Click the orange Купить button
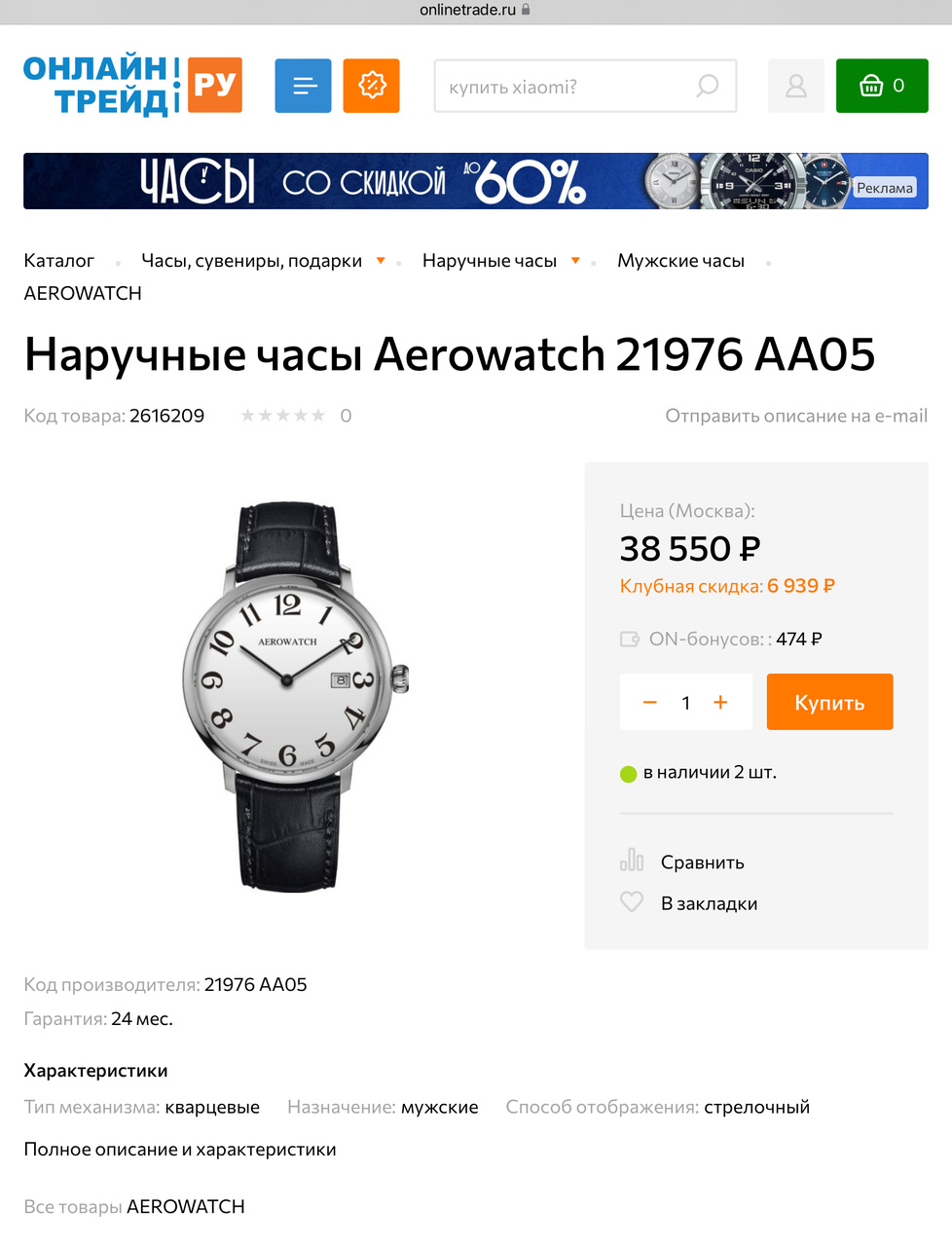The width and height of the screenshot is (952, 1246). coord(829,702)
